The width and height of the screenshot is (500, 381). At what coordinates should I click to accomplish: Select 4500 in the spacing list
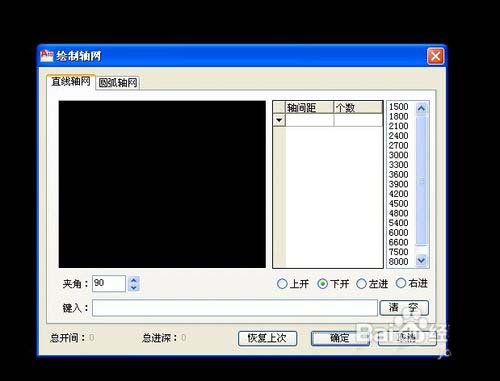coord(399,203)
